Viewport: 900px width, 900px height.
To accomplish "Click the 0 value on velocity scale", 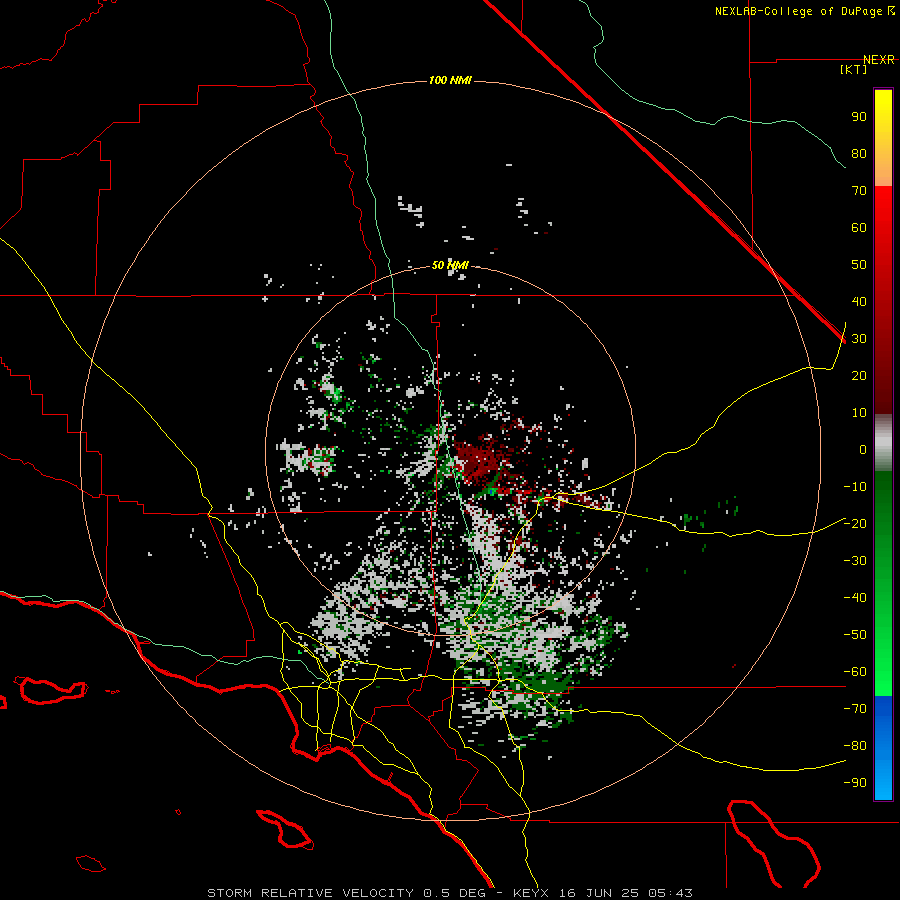I will 863,449.
